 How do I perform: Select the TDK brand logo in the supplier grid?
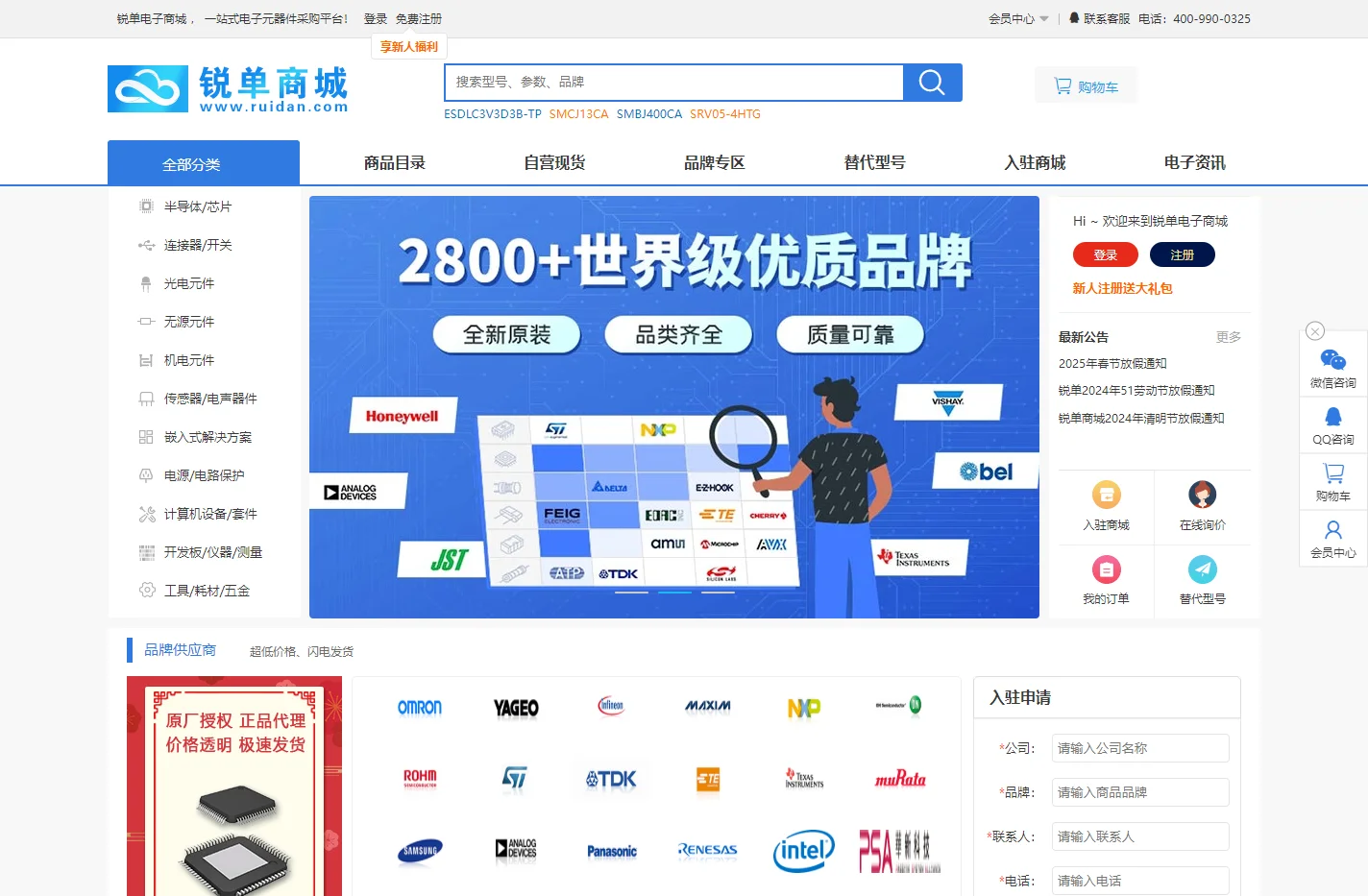pos(611,779)
